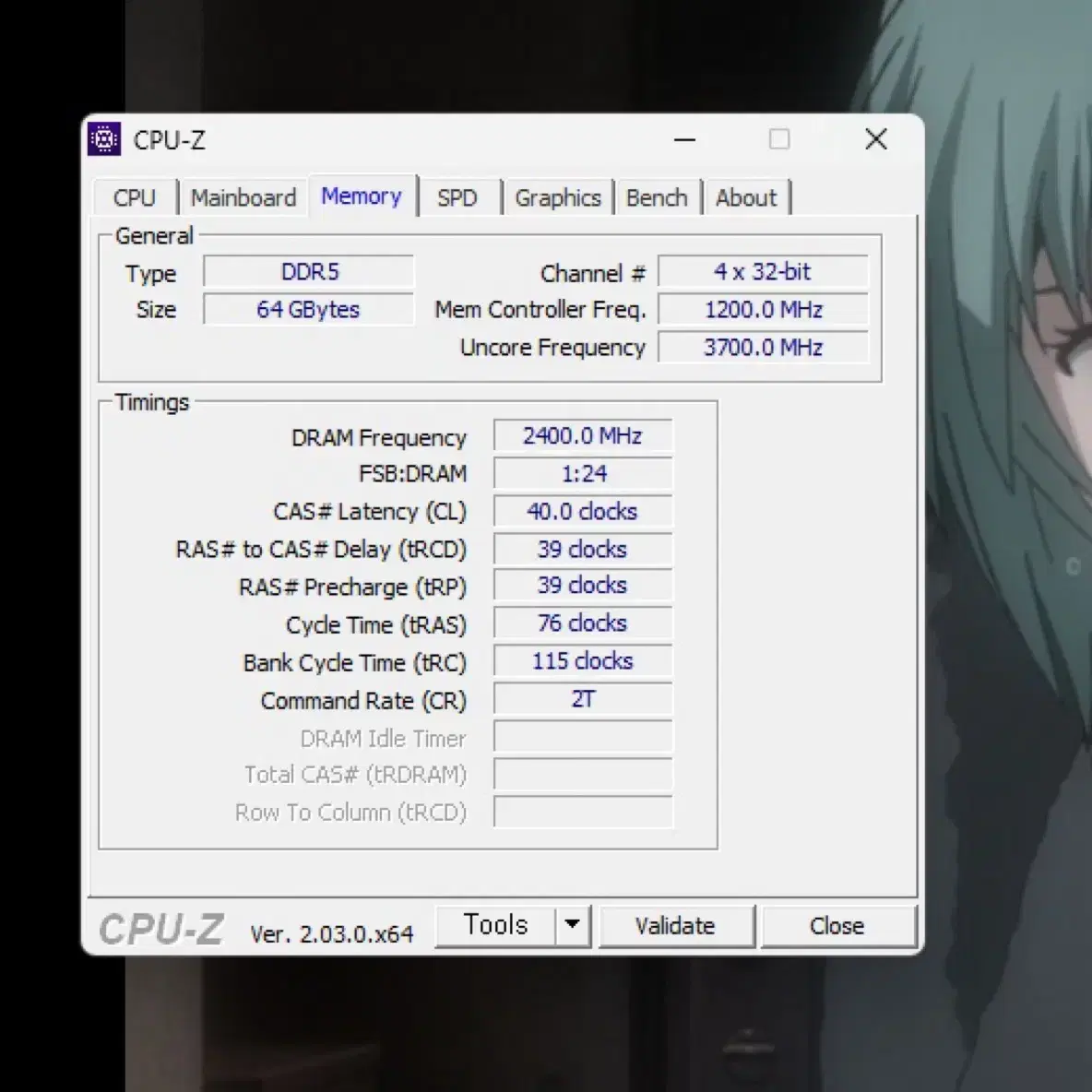Viewport: 1092px width, 1092px height.
Task: Click the Tools button
Action: [496, 926]
